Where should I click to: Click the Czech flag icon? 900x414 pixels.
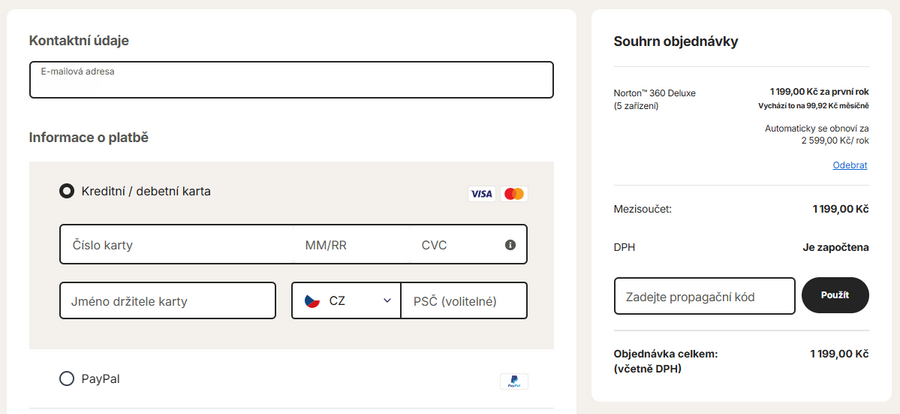click(312, 300)
